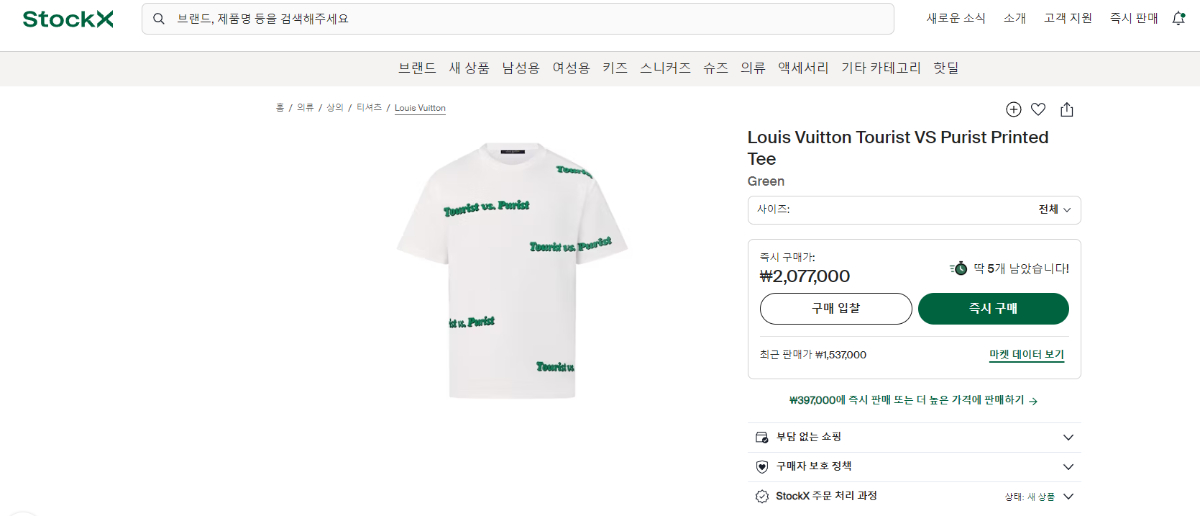Open the 스니커즈 category menu
Image resolution: width=1200 pixels, height=516 pixels.
click(665, 68)
